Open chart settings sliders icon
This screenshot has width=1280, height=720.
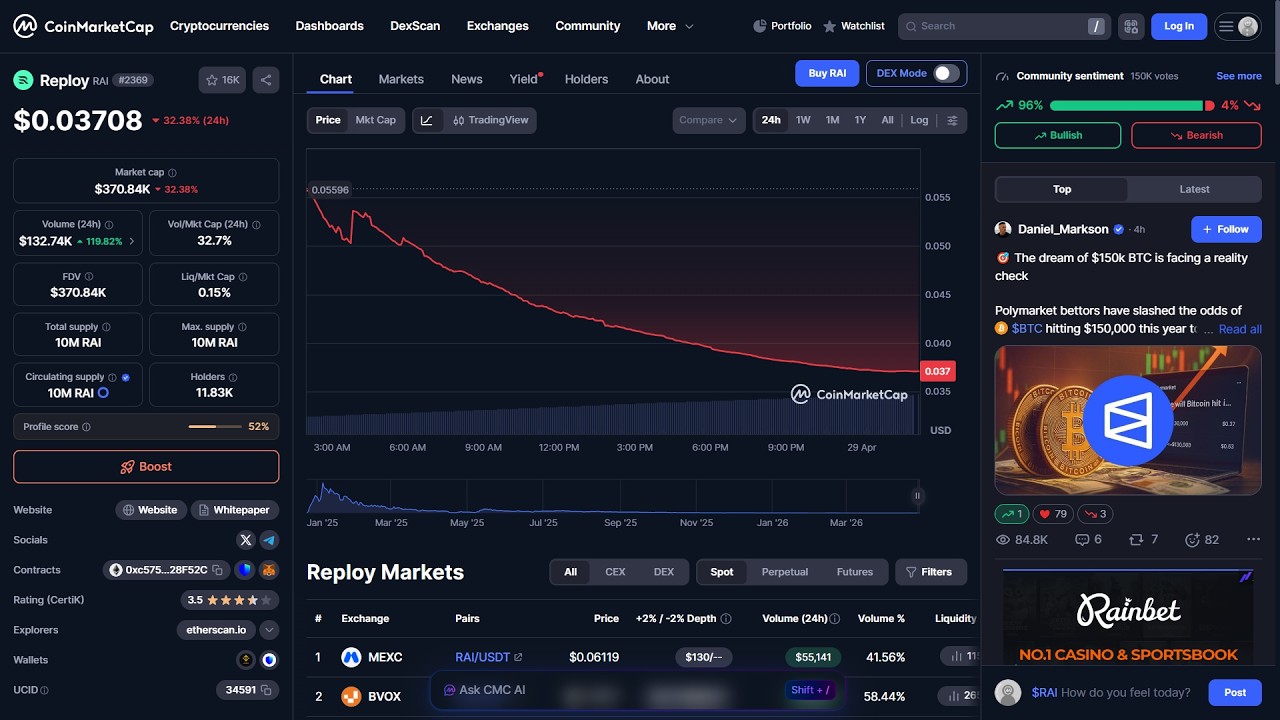[952, 120]
